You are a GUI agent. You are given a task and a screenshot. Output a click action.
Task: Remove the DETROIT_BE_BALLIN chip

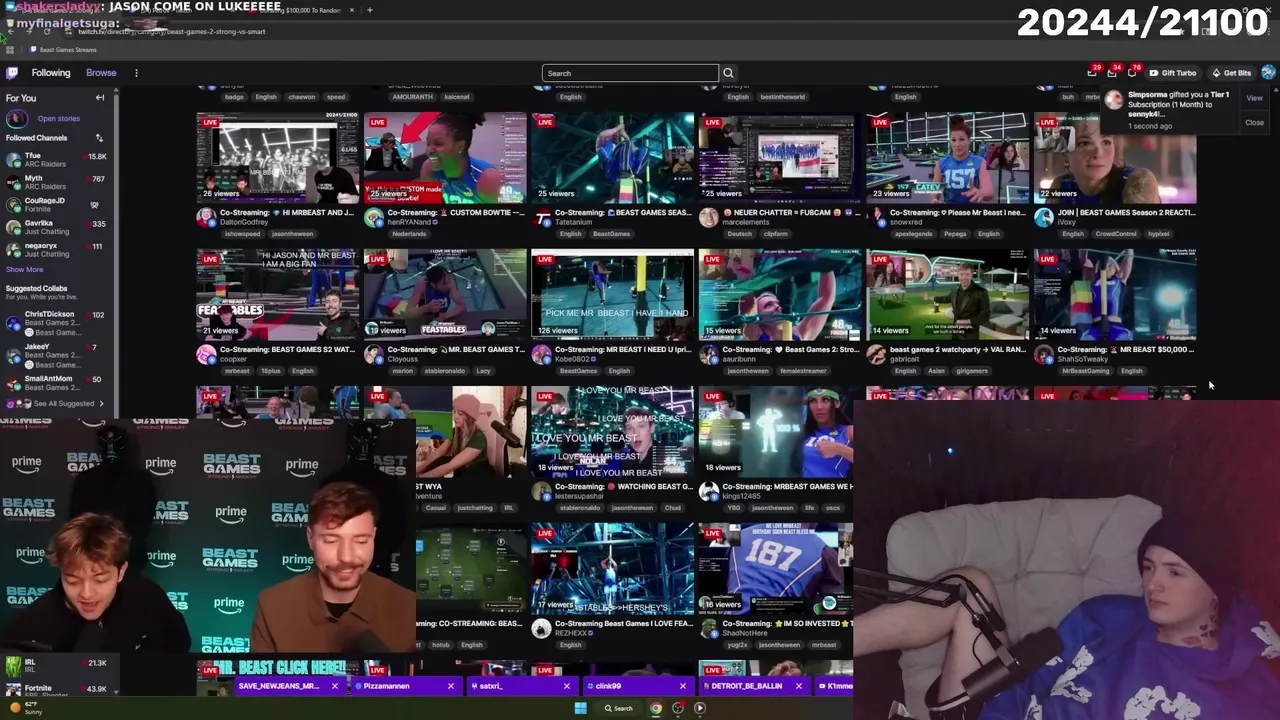799,686
